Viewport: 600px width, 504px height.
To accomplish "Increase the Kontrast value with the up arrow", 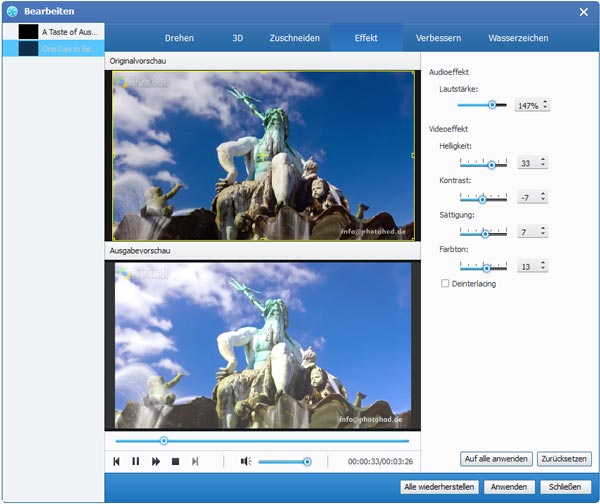I will pyautogui.click(x=543, y=194).
